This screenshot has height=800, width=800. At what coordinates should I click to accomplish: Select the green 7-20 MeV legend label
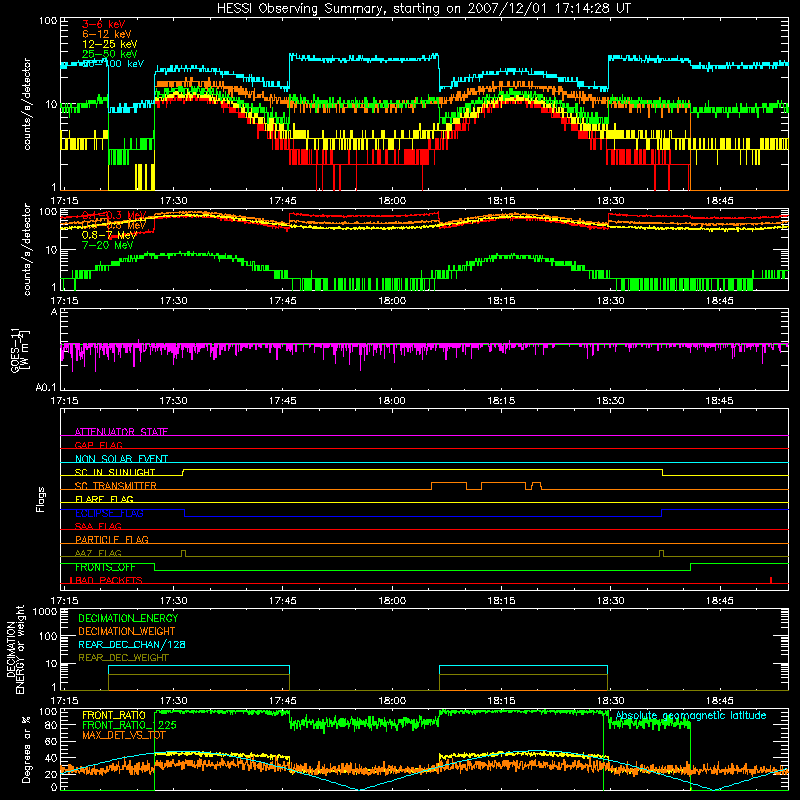pos(107,245)
